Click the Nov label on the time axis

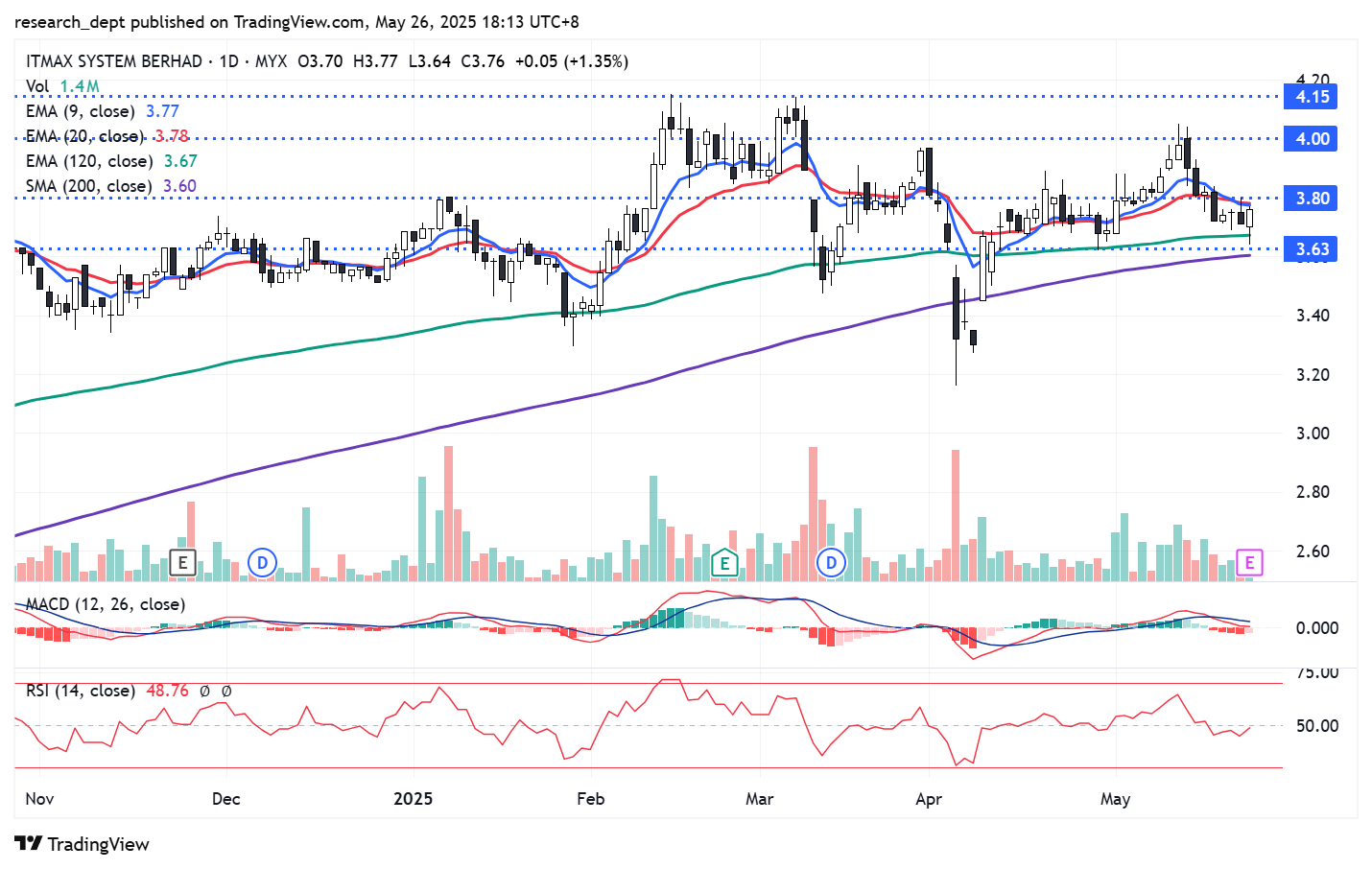[39, 799]
